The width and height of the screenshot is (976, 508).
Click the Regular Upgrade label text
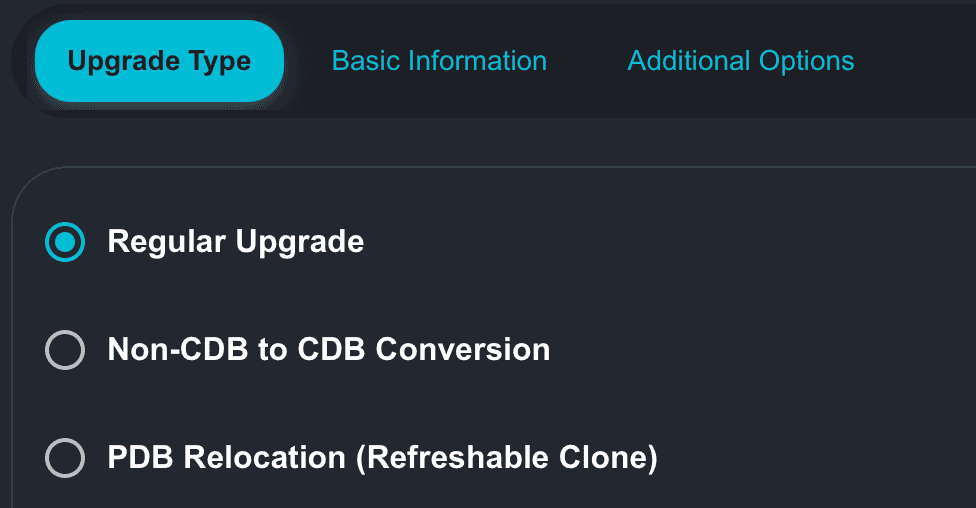click(x=235, y=242)
